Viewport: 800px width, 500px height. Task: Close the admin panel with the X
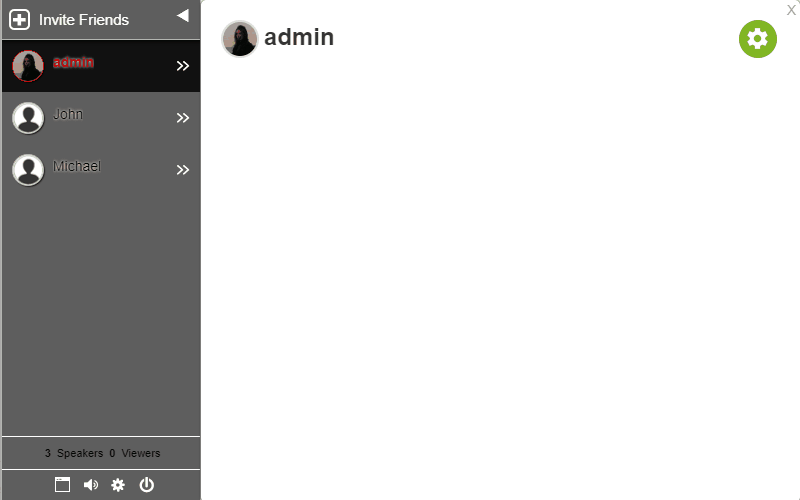tap(791, 10)
